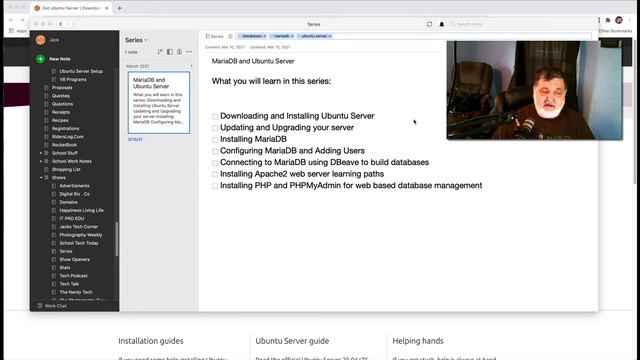This screenshot has width=640, height=360.
Task: Open the IT PRO EDU notebook
Action: tap(72, 219)
